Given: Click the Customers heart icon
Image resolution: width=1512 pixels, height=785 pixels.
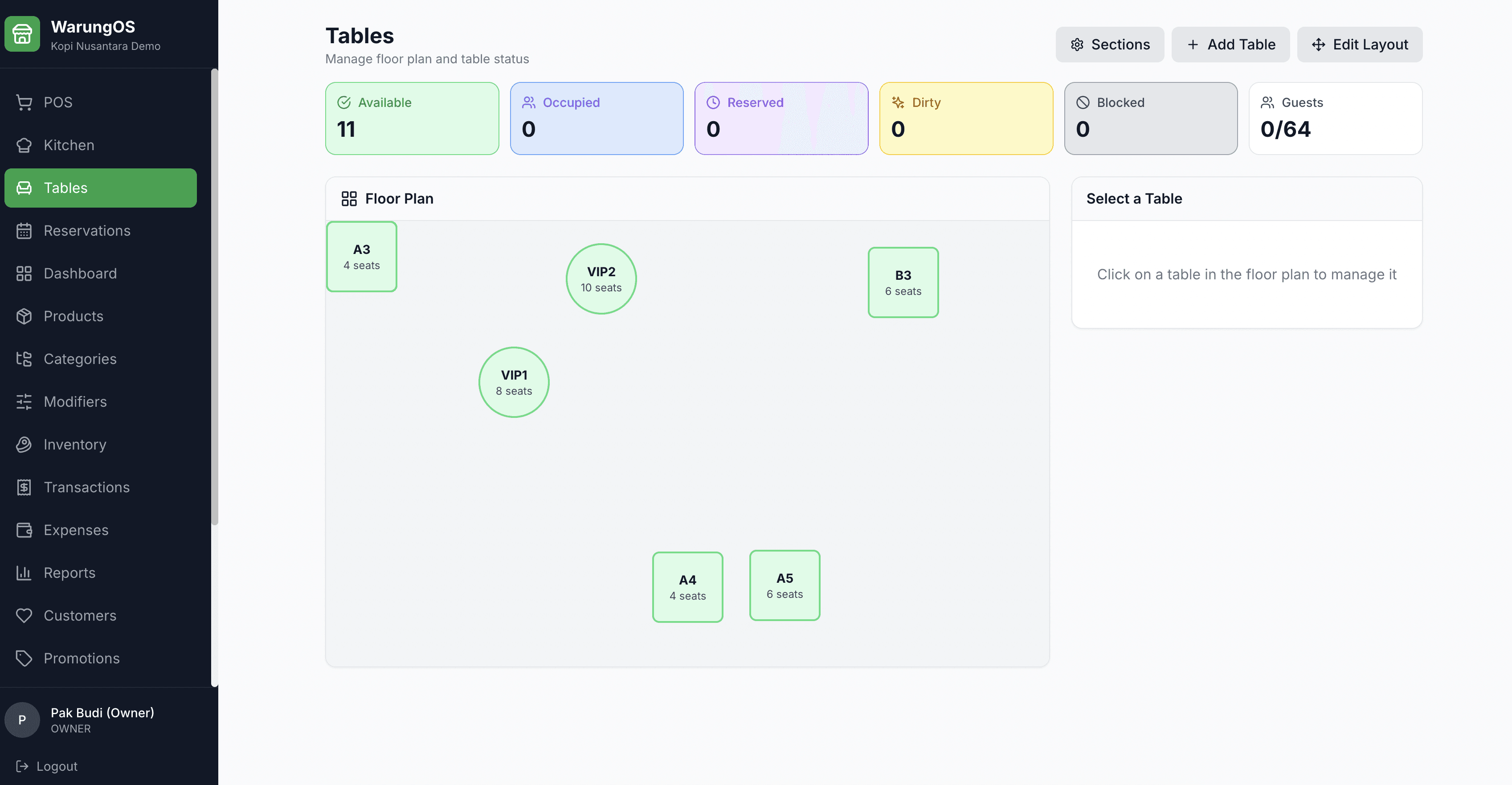Looking at the screenshot, I should coord(24,615).
